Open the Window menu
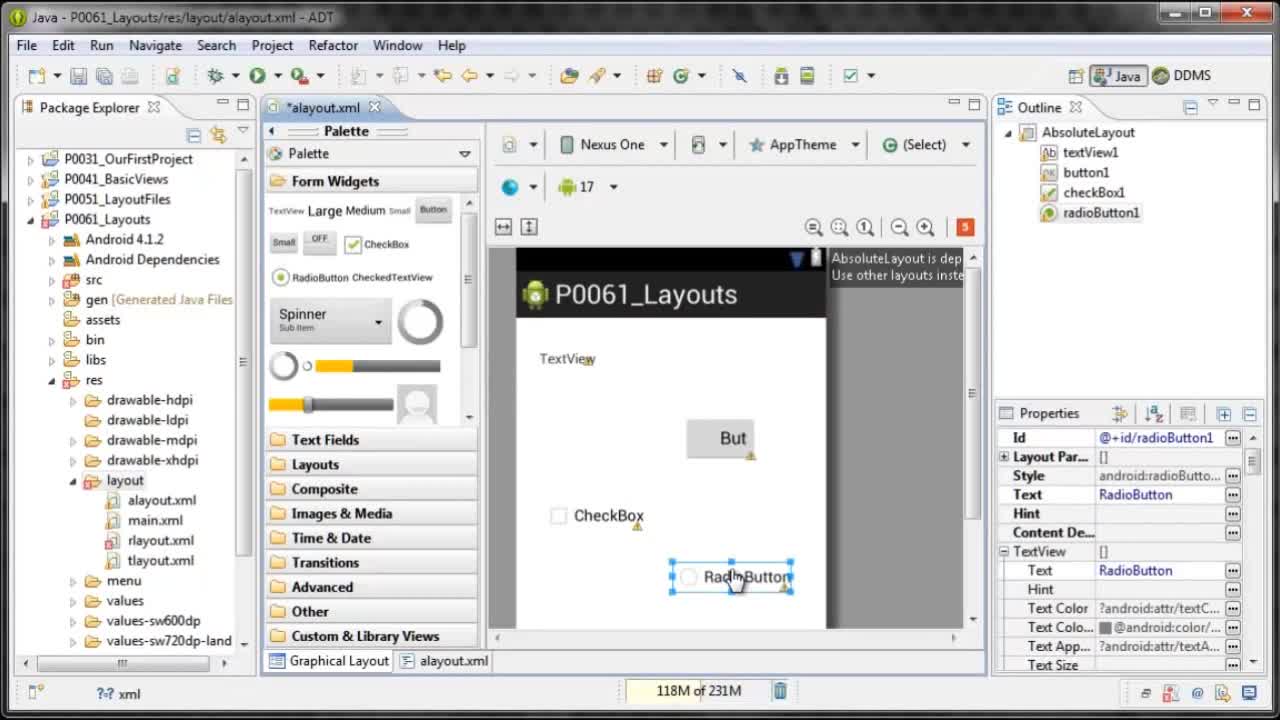 397,45
